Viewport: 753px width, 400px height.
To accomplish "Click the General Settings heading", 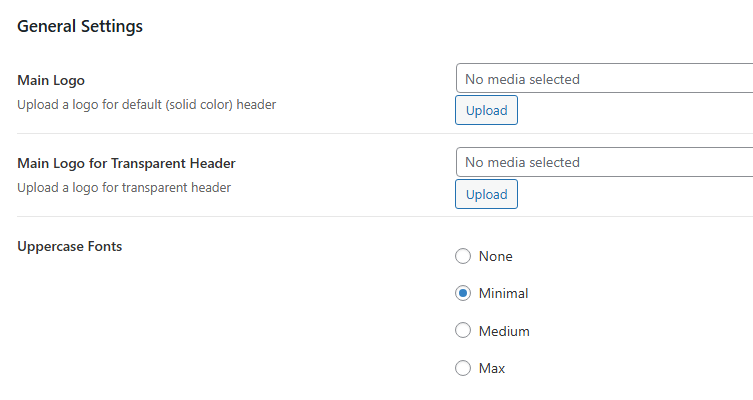I will (80, 27).
